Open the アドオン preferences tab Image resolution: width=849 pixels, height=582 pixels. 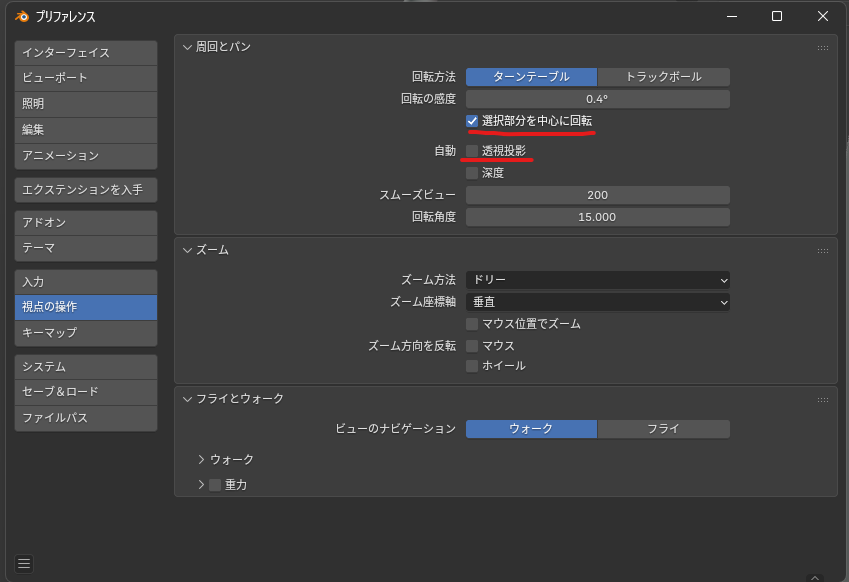[86, 223]
